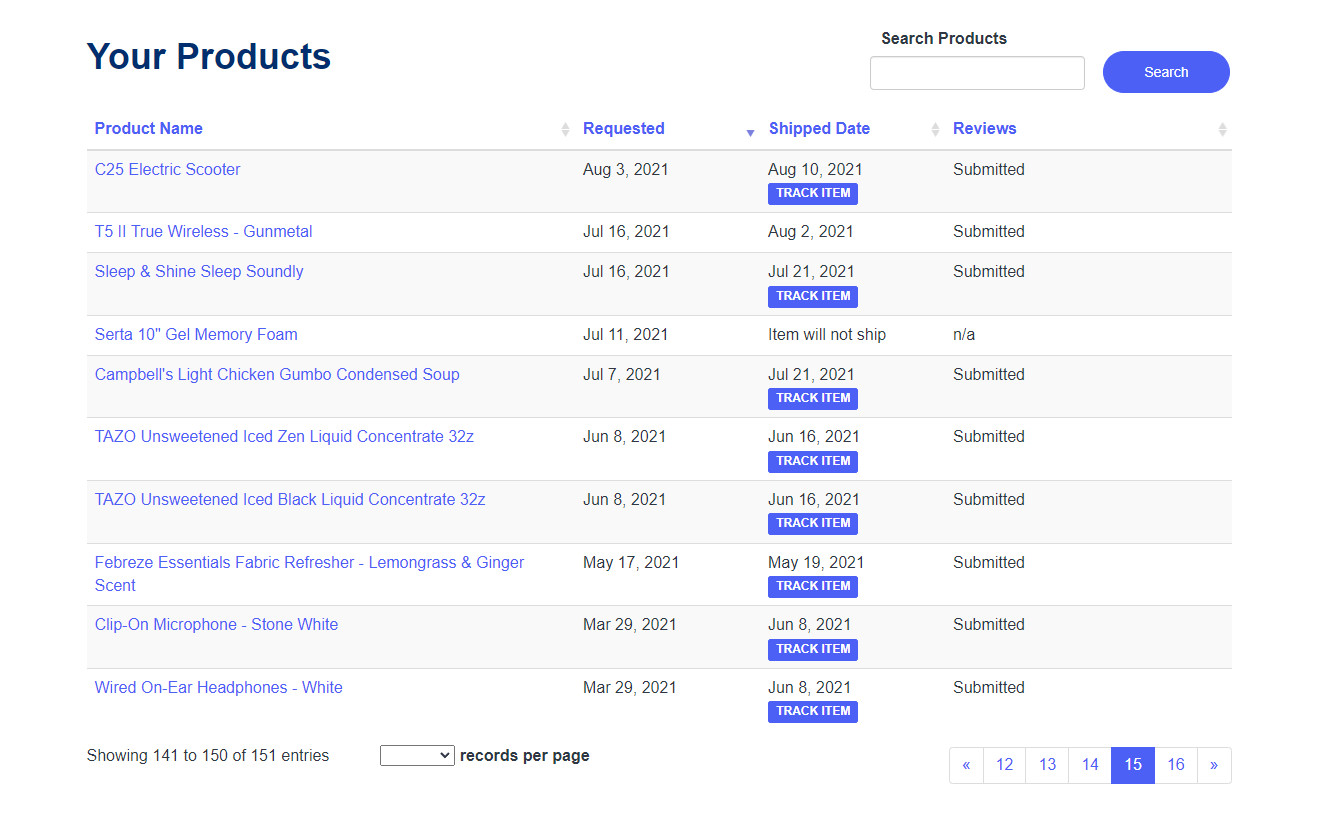Click the Requested column sort arrow

coord(750,131)
